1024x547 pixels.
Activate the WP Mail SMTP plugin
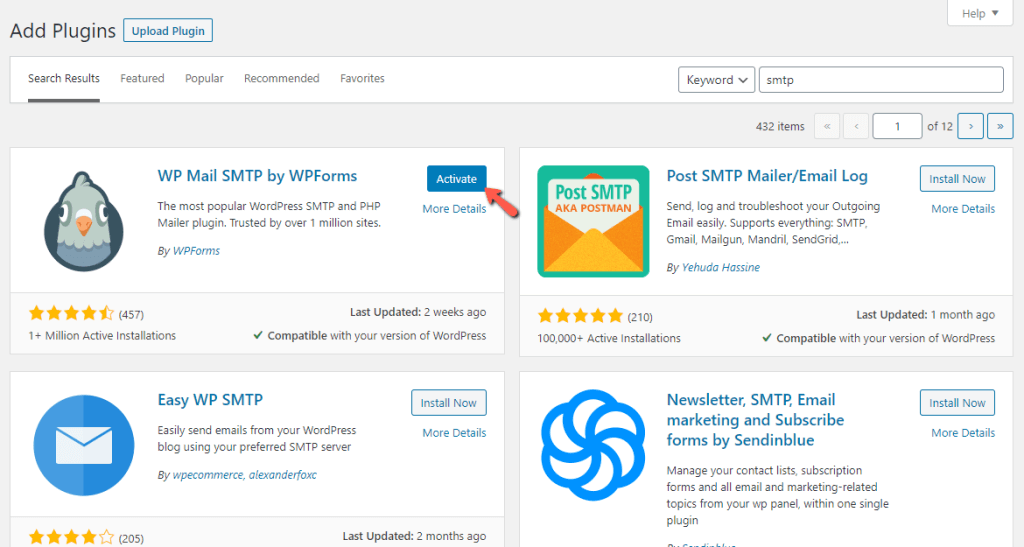[x=456, y=179]
